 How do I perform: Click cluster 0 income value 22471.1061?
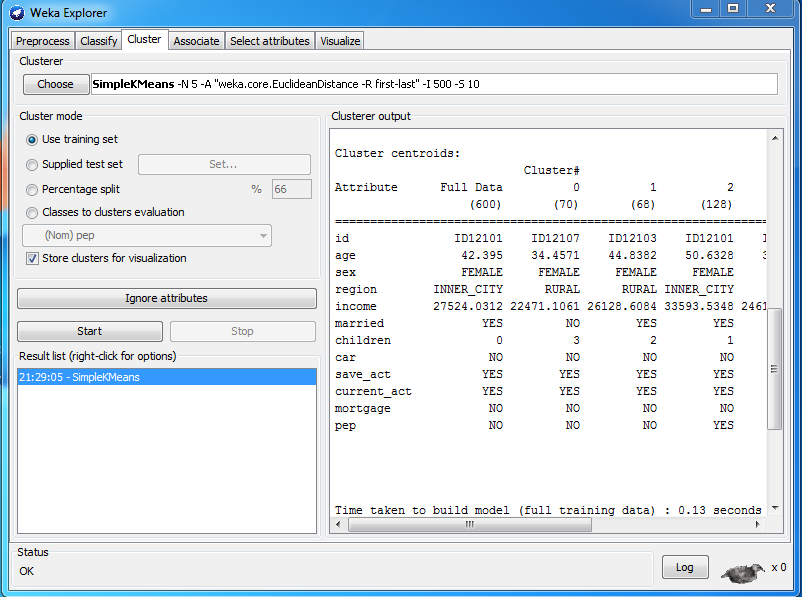coord(545,306)
